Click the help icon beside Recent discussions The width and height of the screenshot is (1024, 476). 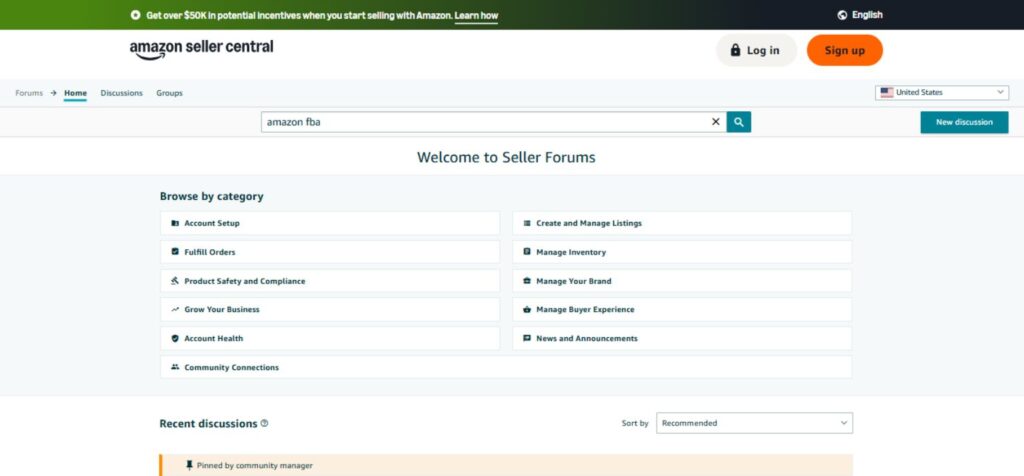tap(264, 423)
